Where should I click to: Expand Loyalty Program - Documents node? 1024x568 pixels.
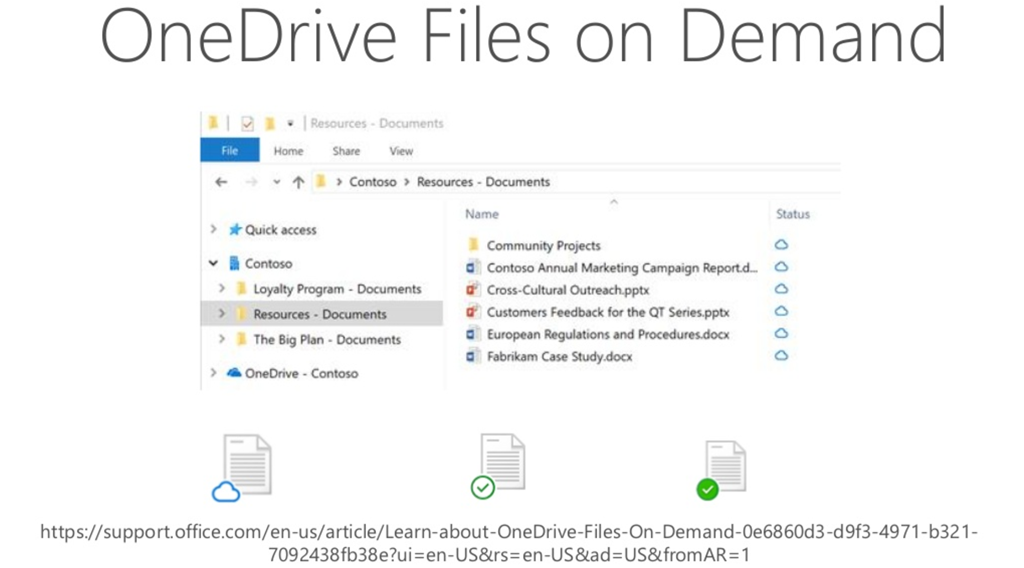(x=221, y=288)
